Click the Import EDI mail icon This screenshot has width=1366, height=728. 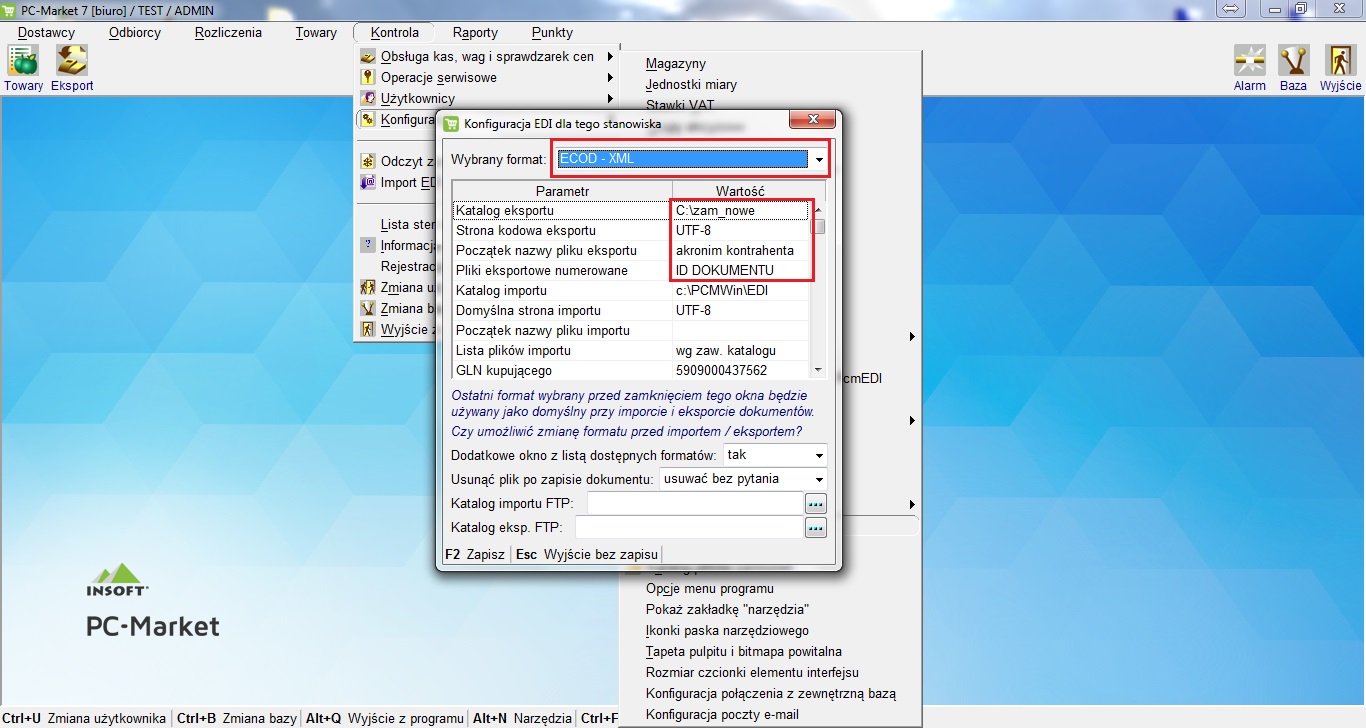point(368,183)
